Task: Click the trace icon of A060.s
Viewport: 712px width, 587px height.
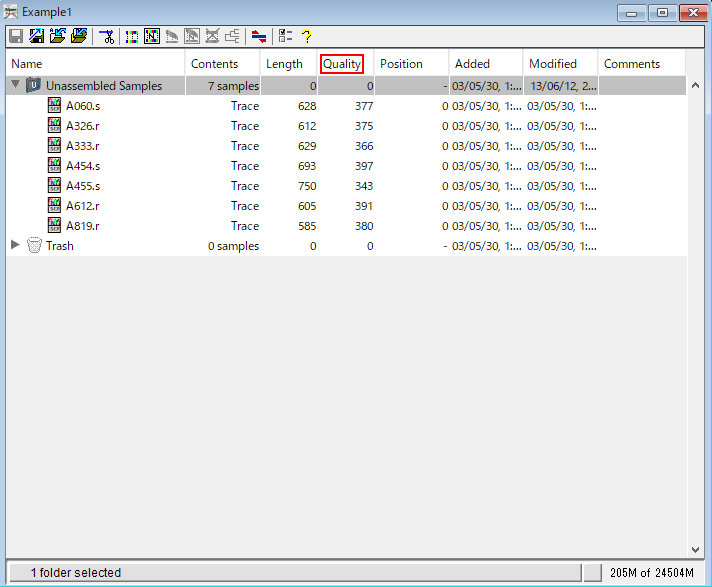Action: click(54, 105)
